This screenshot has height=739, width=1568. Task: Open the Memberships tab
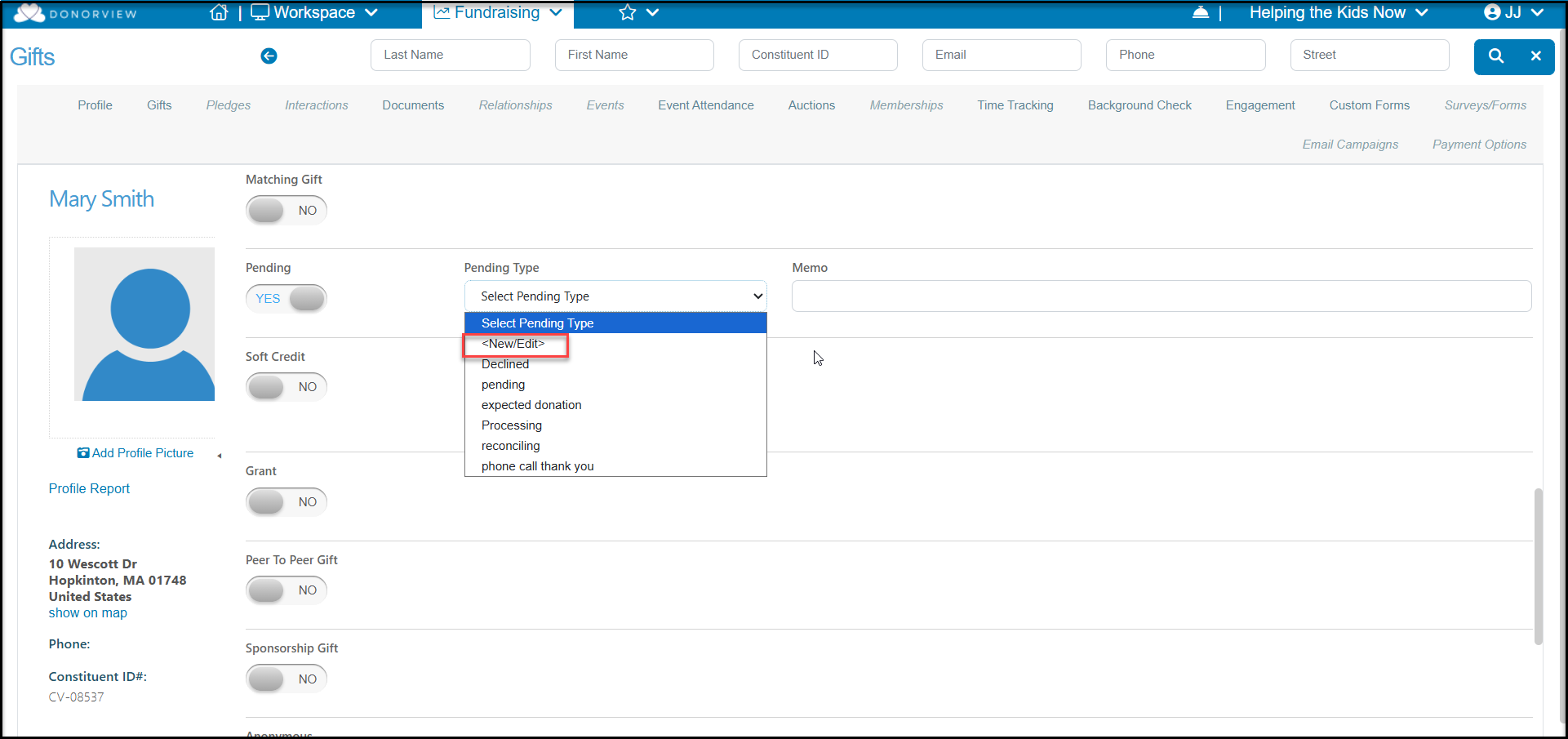[906, 105]
